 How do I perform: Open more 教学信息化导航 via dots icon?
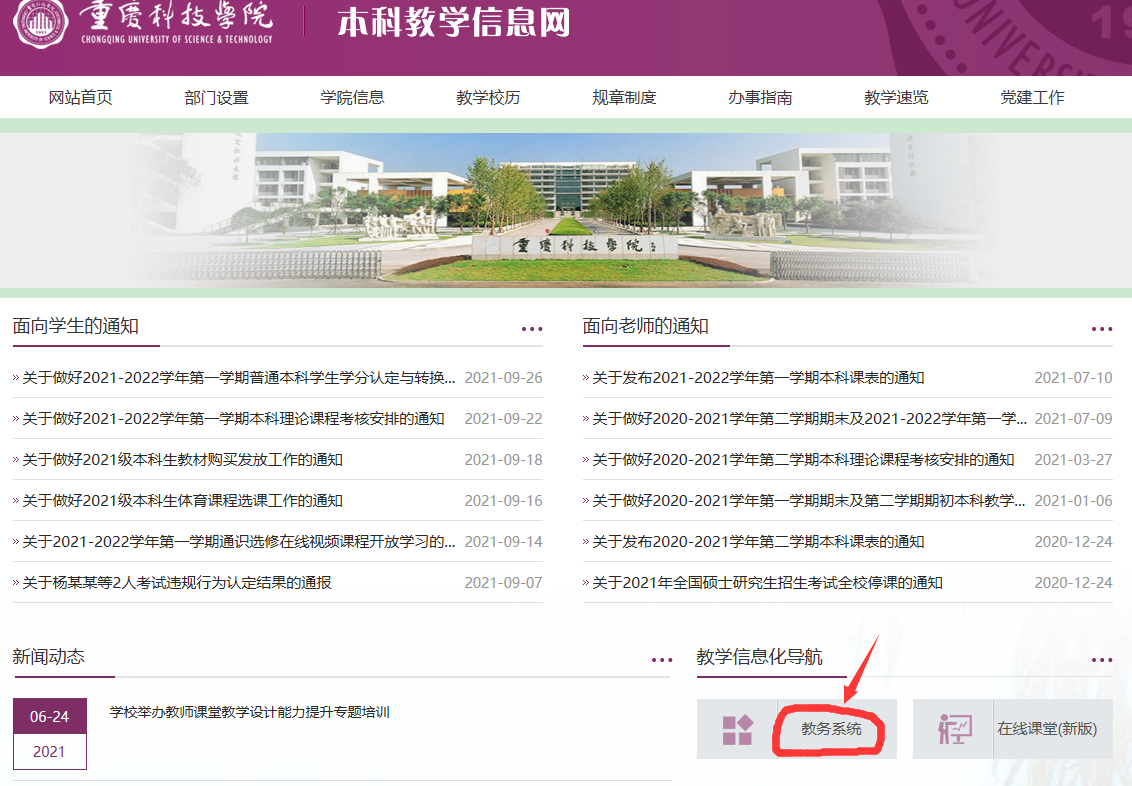[1101, 660]
